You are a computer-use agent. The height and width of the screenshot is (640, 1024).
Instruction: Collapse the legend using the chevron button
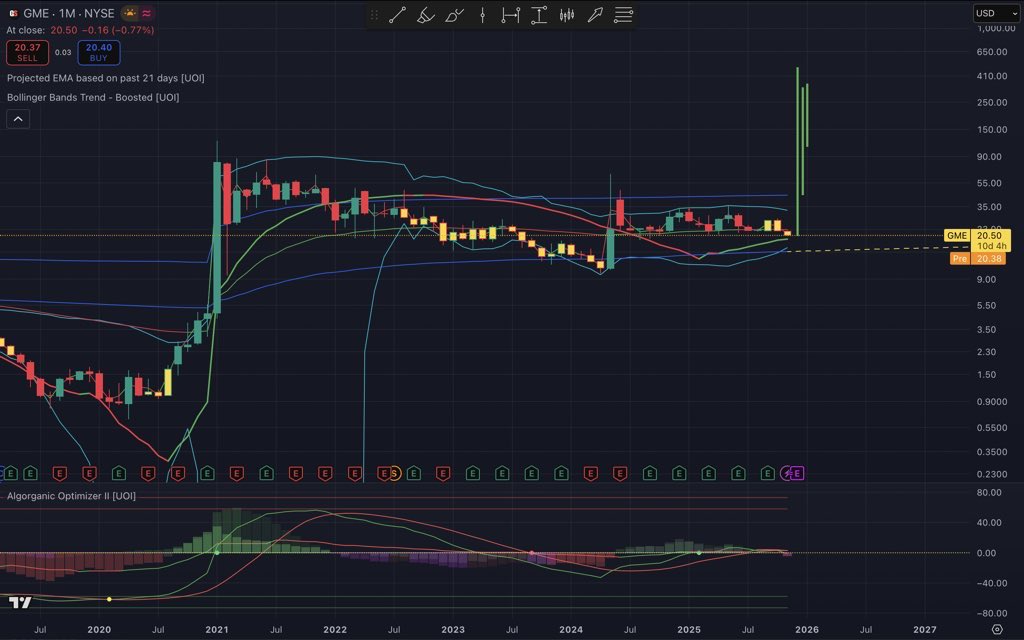coord(17,118)
